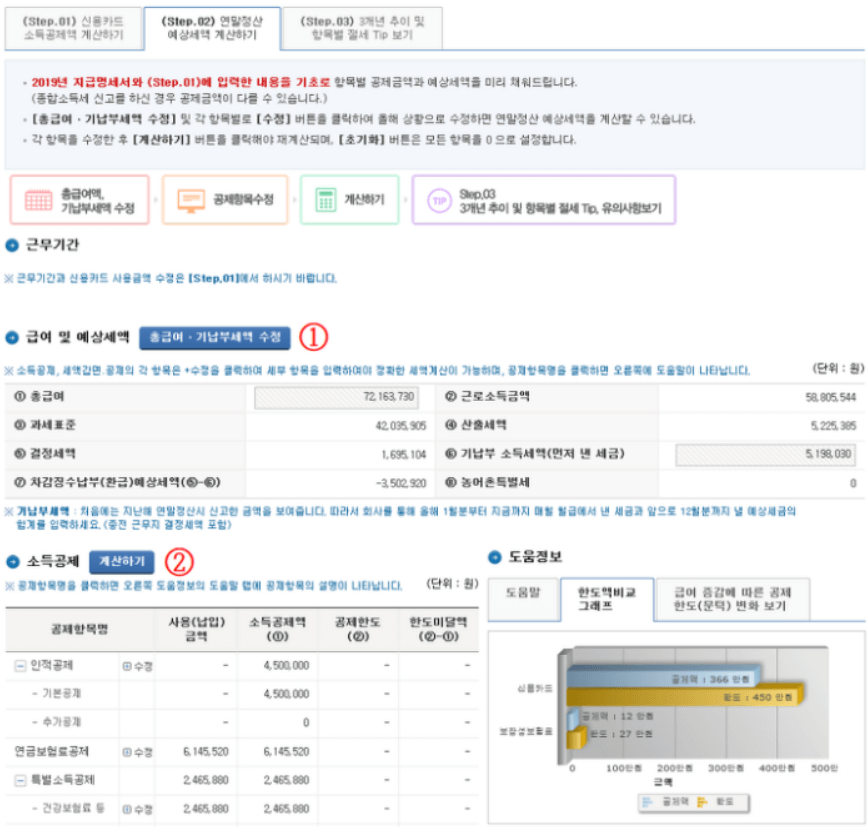This screenshot has height=827, width=868.
Task: Click the green 계산하기 step box
Action: (x=349, y=200)
